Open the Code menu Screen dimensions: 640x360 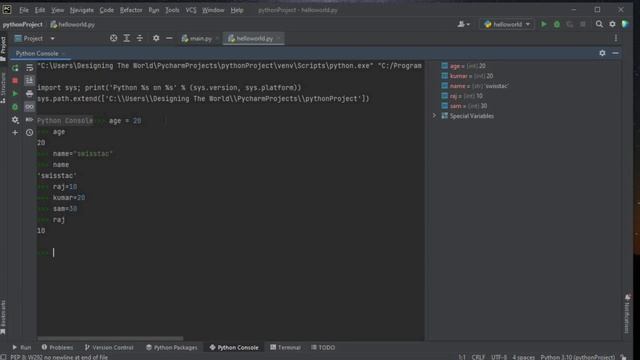pyautogui.click(x=107, y=10)
